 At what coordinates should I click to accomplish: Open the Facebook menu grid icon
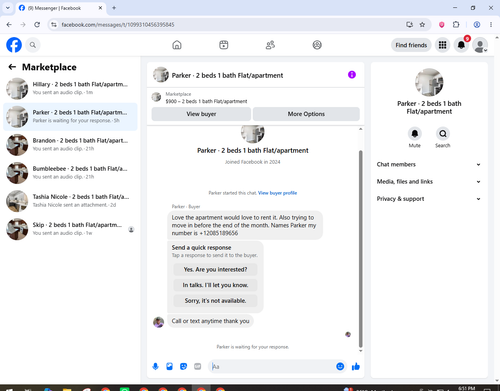click(x=442, y=45)
